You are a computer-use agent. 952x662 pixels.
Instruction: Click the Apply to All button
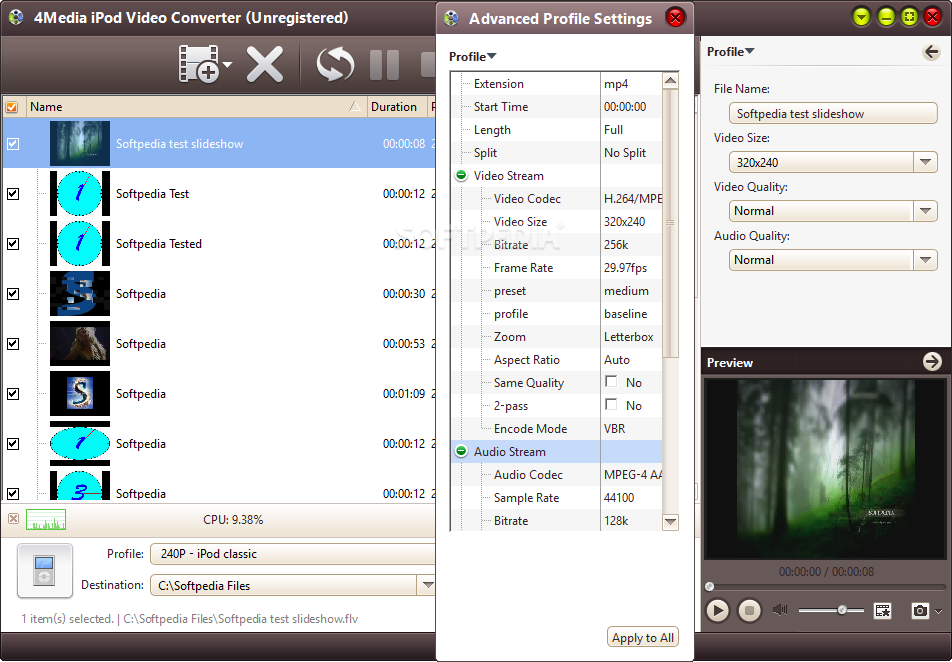pos(643,637)
